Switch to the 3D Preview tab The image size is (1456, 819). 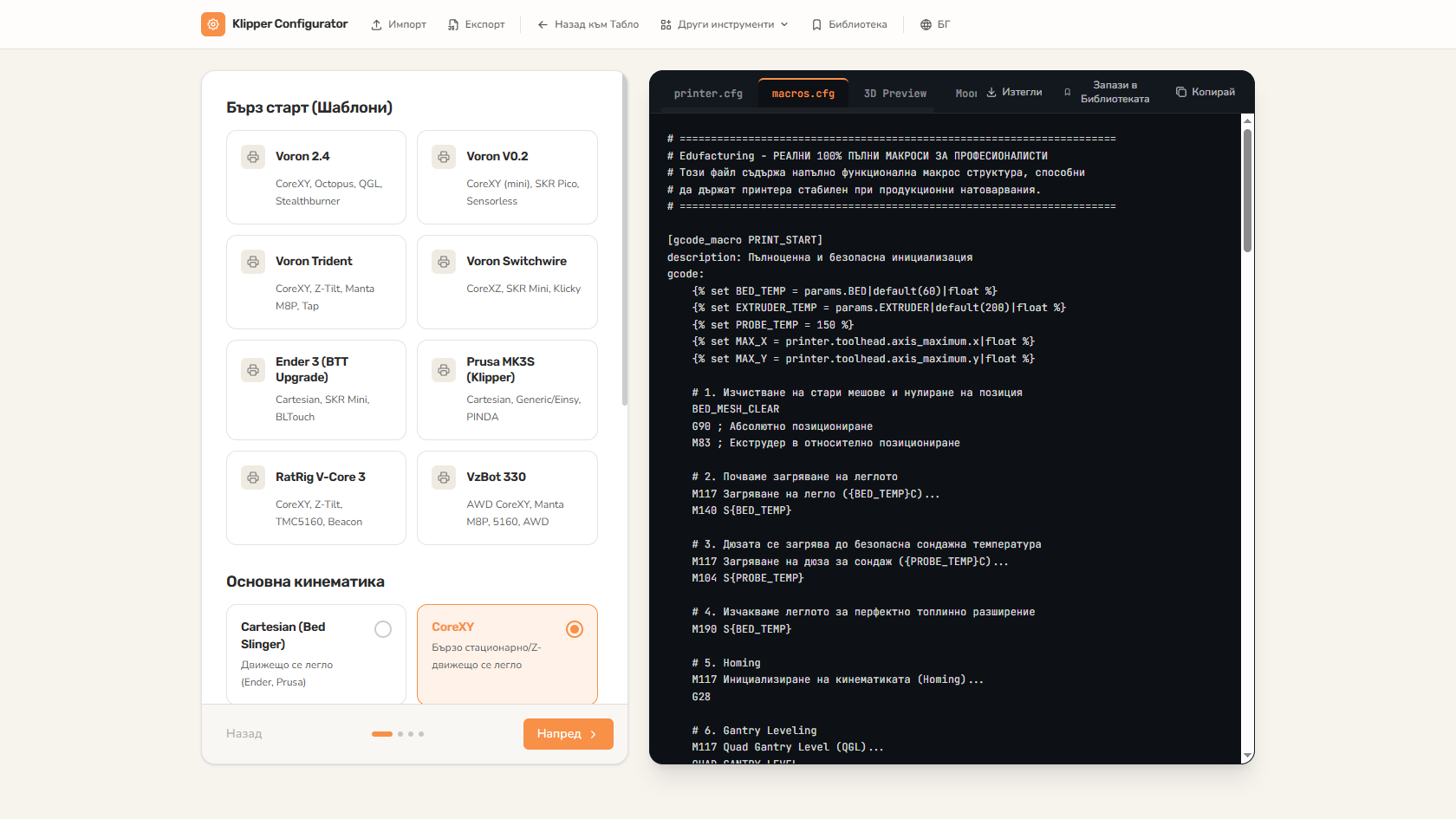[x=895, y=94]
